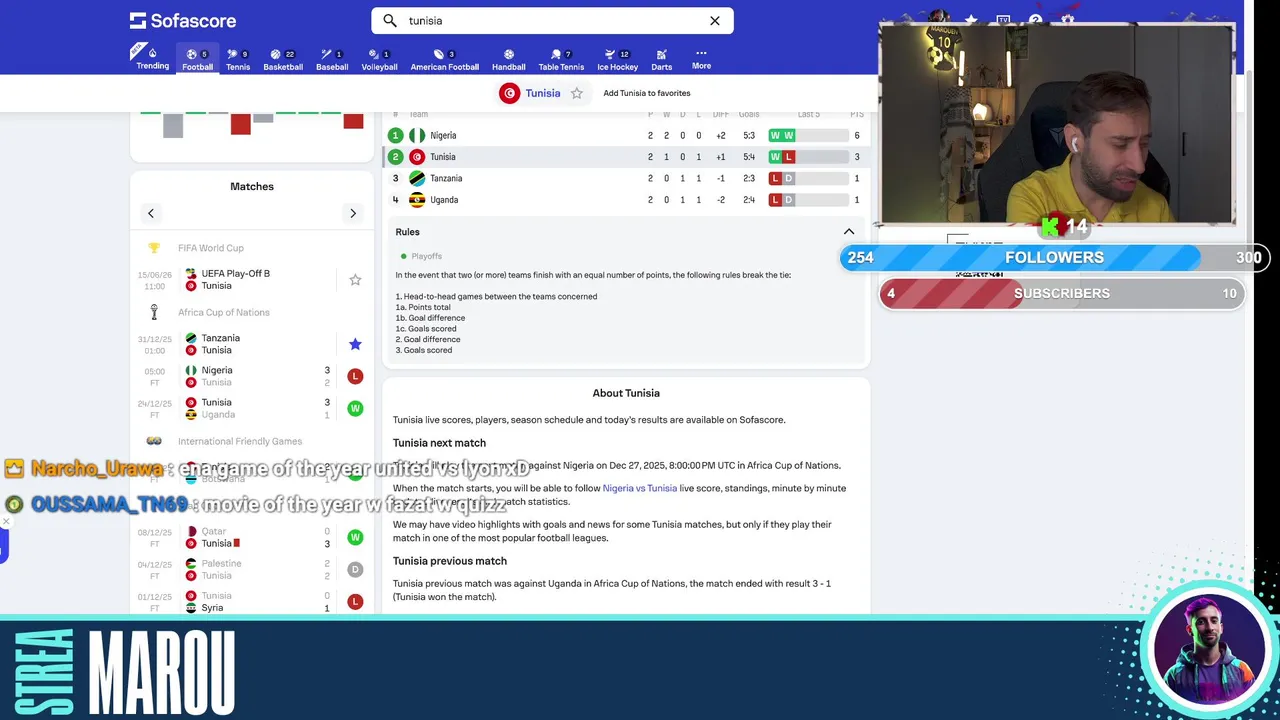Click the L badge for Syria match
The height and width of the screenshot is (720, 1280).
[x=355, y=601]
